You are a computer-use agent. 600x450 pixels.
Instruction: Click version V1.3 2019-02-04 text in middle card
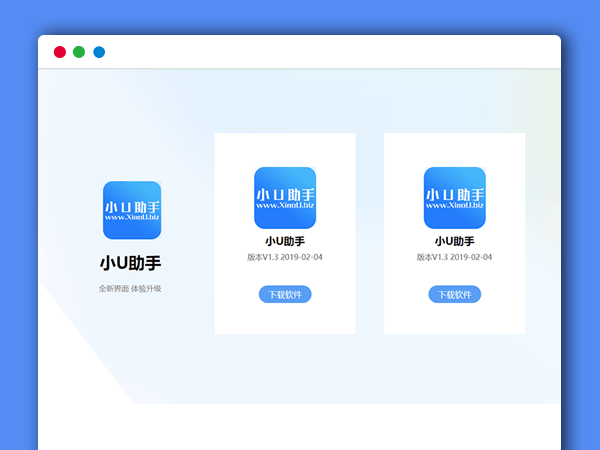[285, 257]
